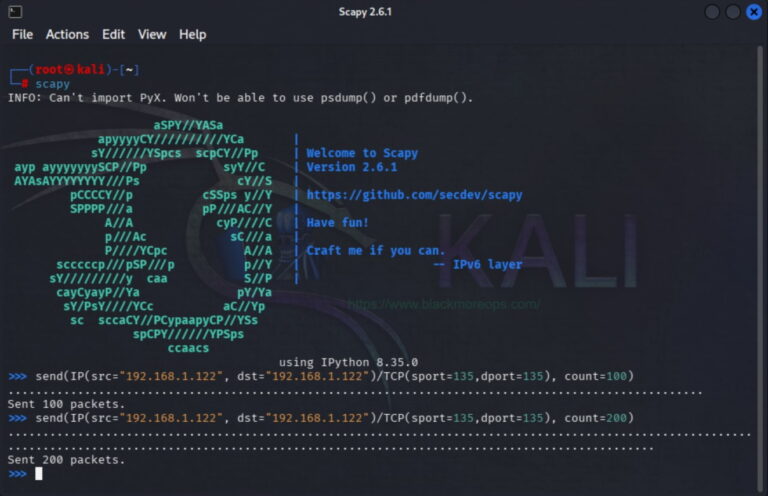The height and width of the screenshot is (496, 768).
Task: Click the 'Scapy 2.6.1' window title
Action: 365,12
